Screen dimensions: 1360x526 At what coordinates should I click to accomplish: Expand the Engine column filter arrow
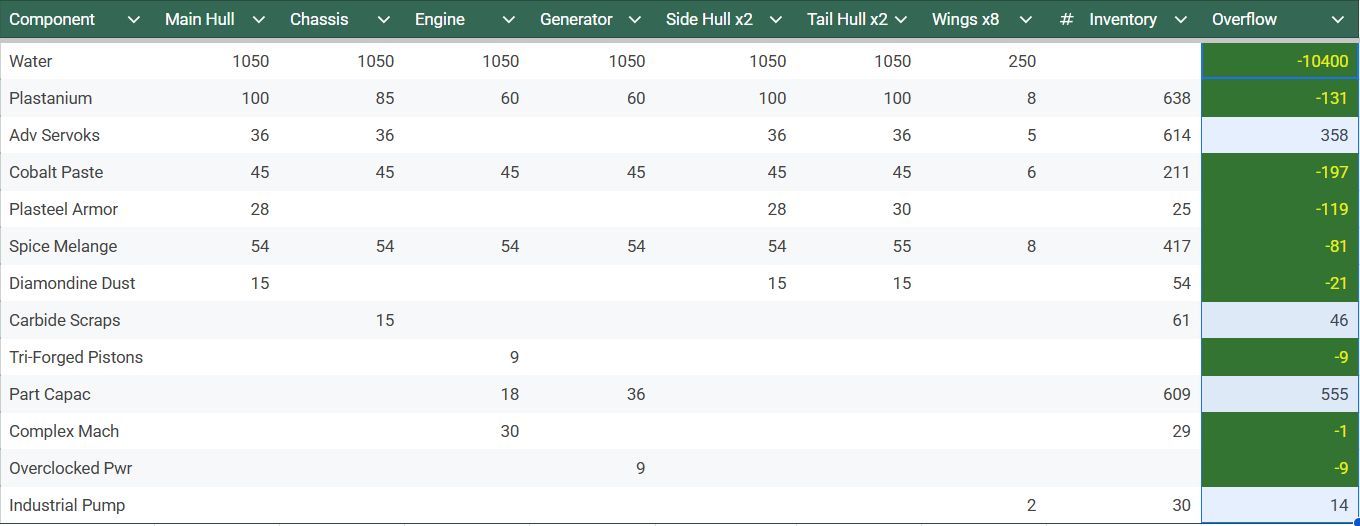point(508,20)
